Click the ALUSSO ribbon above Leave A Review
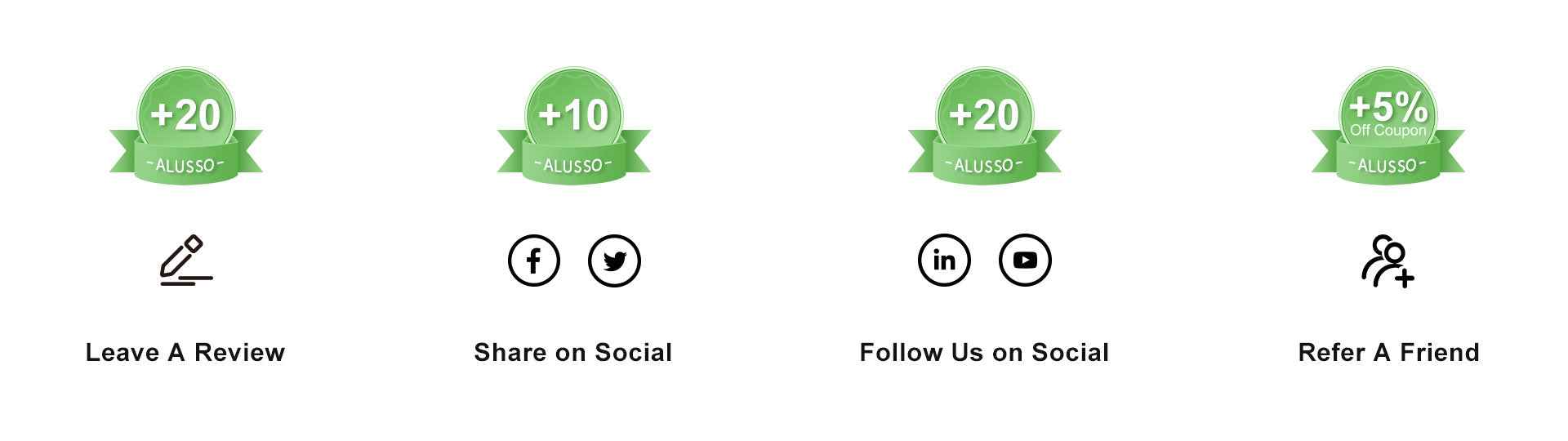Image resolution: width=1568 pixels, height=441 pixels. [185, 165]
